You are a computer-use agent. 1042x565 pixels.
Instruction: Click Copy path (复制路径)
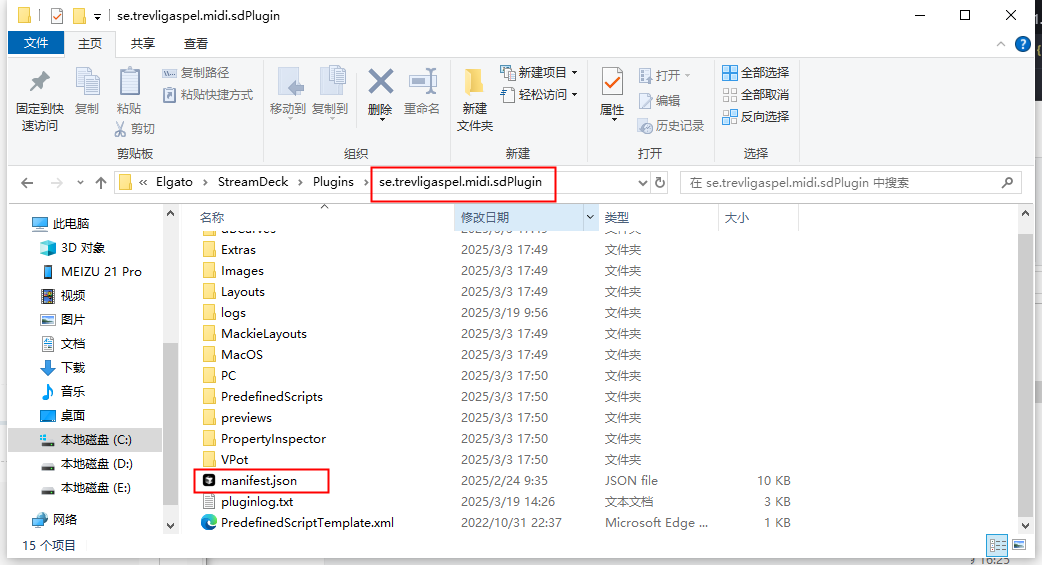click(196, 72)
